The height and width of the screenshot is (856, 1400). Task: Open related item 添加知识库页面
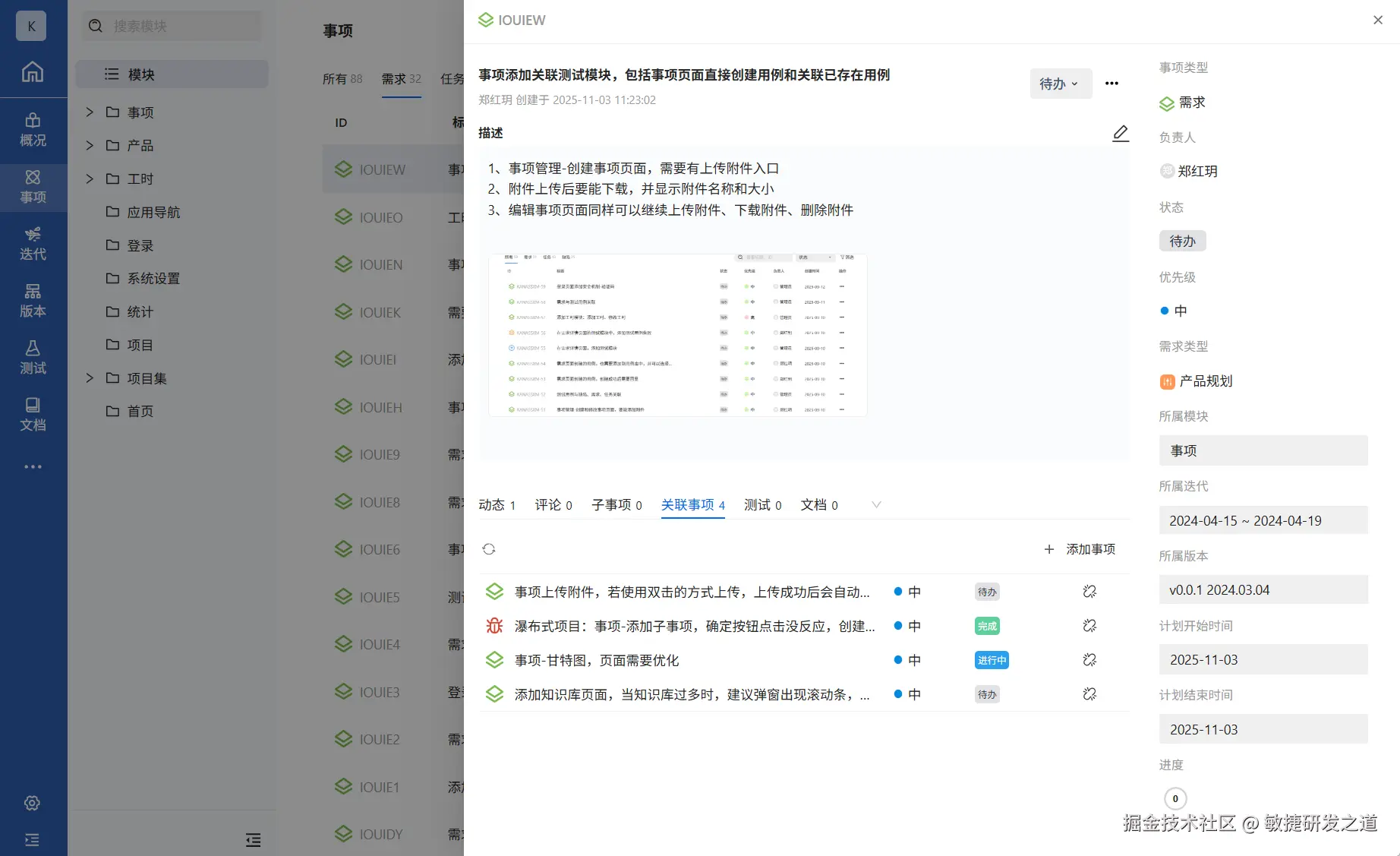(x=692, y=694)
